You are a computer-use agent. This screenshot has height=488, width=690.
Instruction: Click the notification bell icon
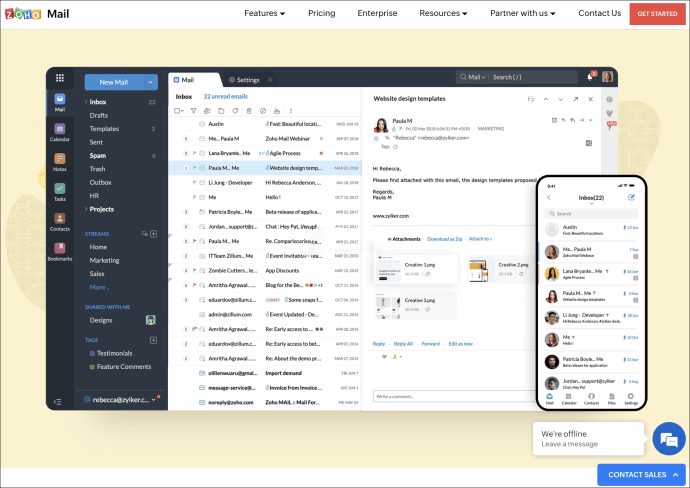[590, 77]
